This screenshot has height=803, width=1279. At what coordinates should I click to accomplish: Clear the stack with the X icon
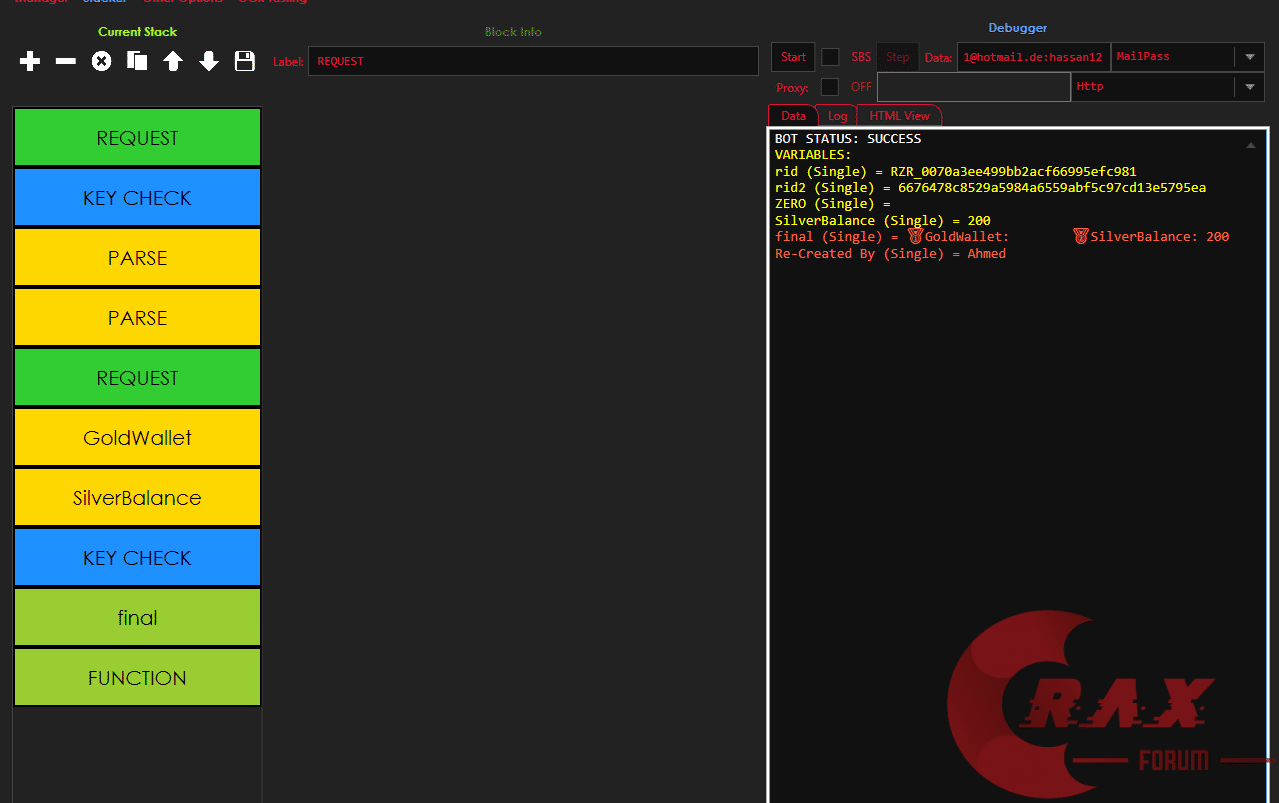[x=101, y=61]
